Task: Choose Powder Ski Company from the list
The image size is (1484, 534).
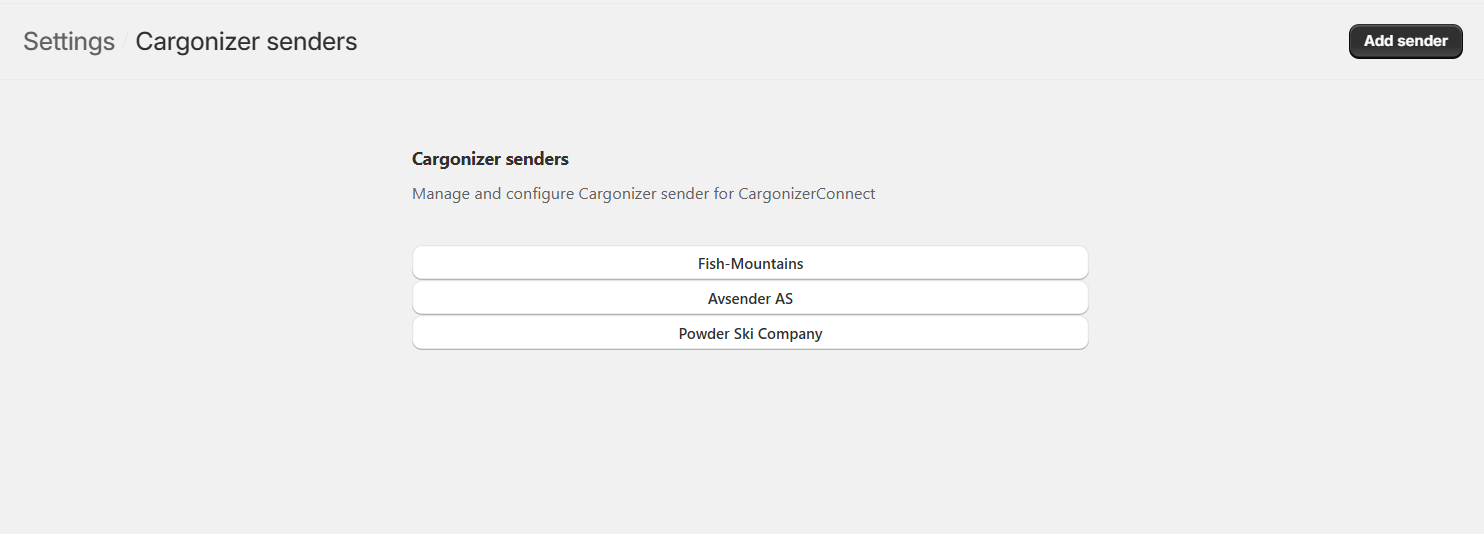Action: (x=750, y=333)
